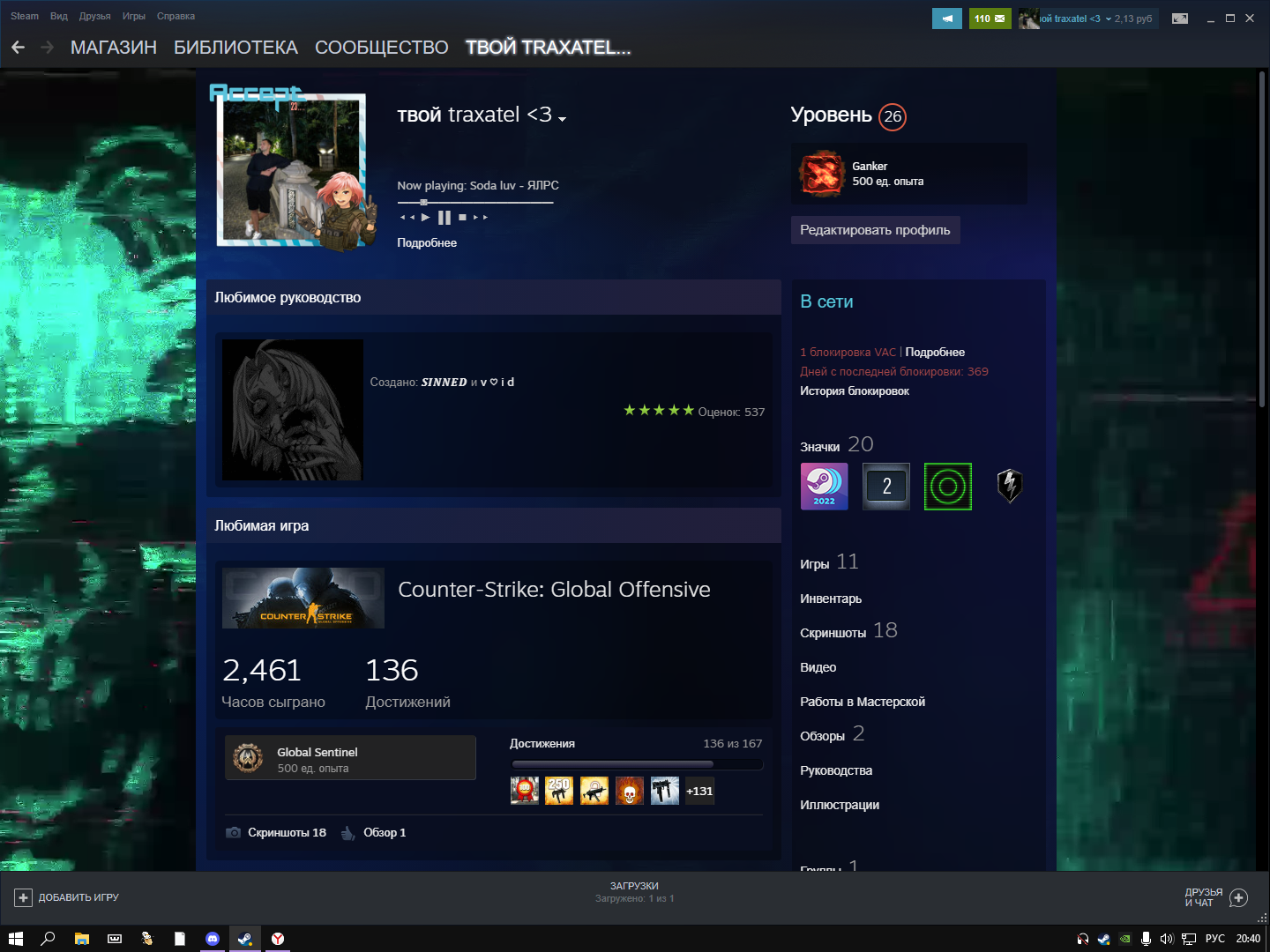View the red ribbon achievement icon
The width and height of the screenshot is (1270, 952).
(x=525, y=791)
